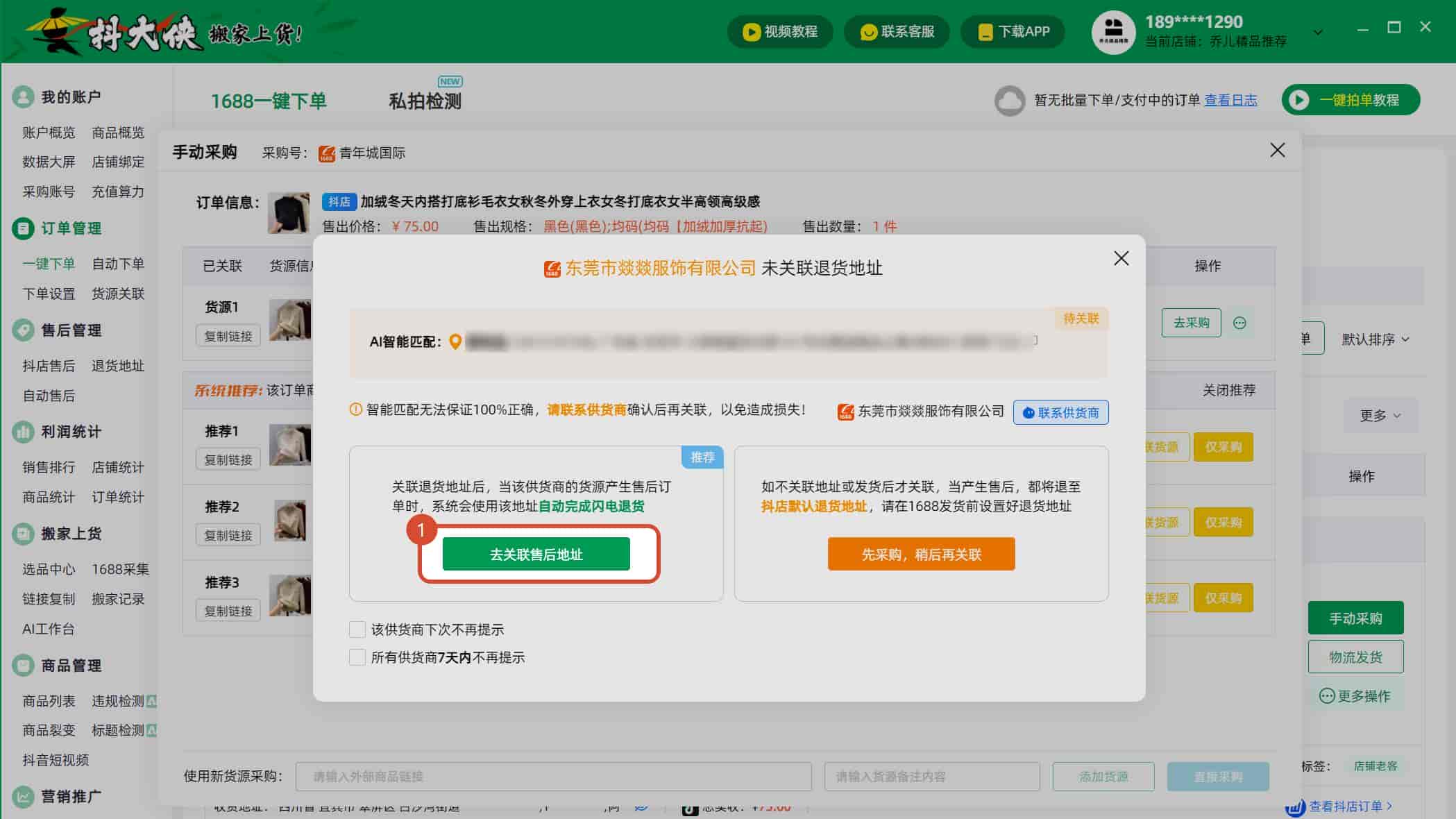
Task: Open 查看抖店订单 link
Action: [1349, 806]
